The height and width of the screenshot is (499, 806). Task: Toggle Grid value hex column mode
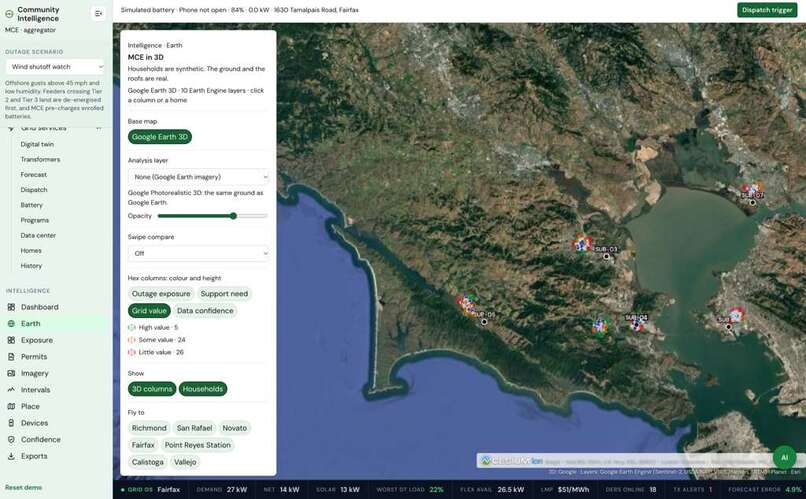click(149, 310)
